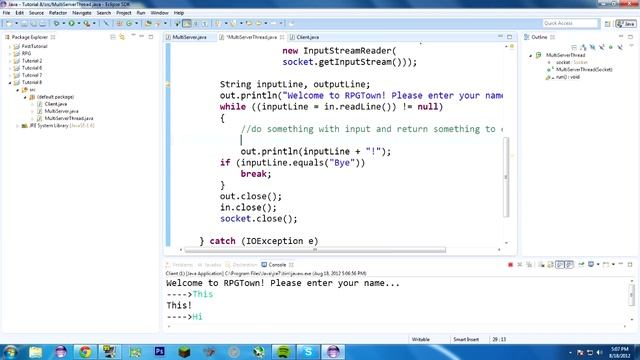The image size is (640, 360).
Task: Click the Run External Tools icon
Action: 87,23
